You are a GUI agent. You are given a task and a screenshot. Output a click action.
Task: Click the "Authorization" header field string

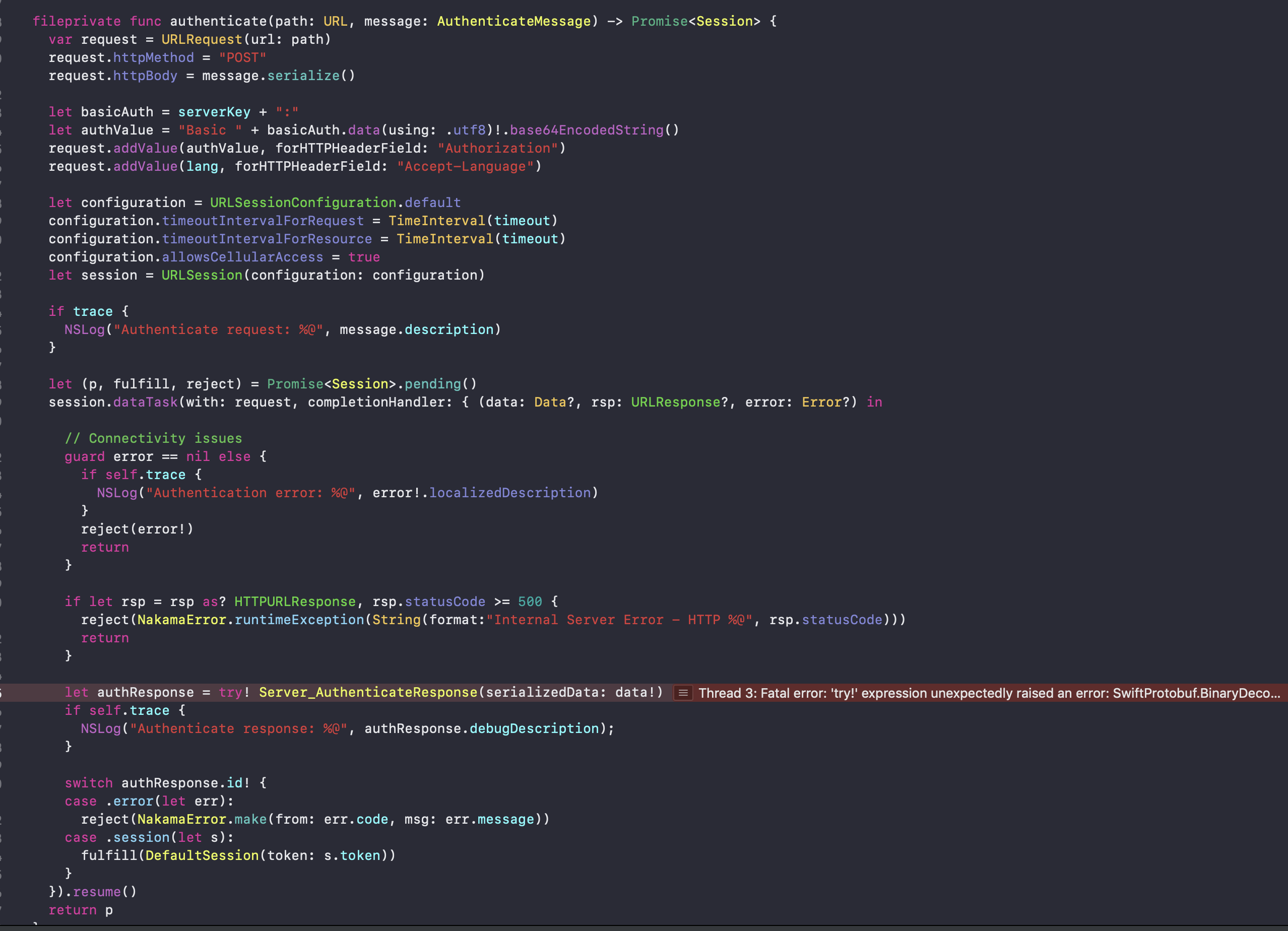[498, 148]
